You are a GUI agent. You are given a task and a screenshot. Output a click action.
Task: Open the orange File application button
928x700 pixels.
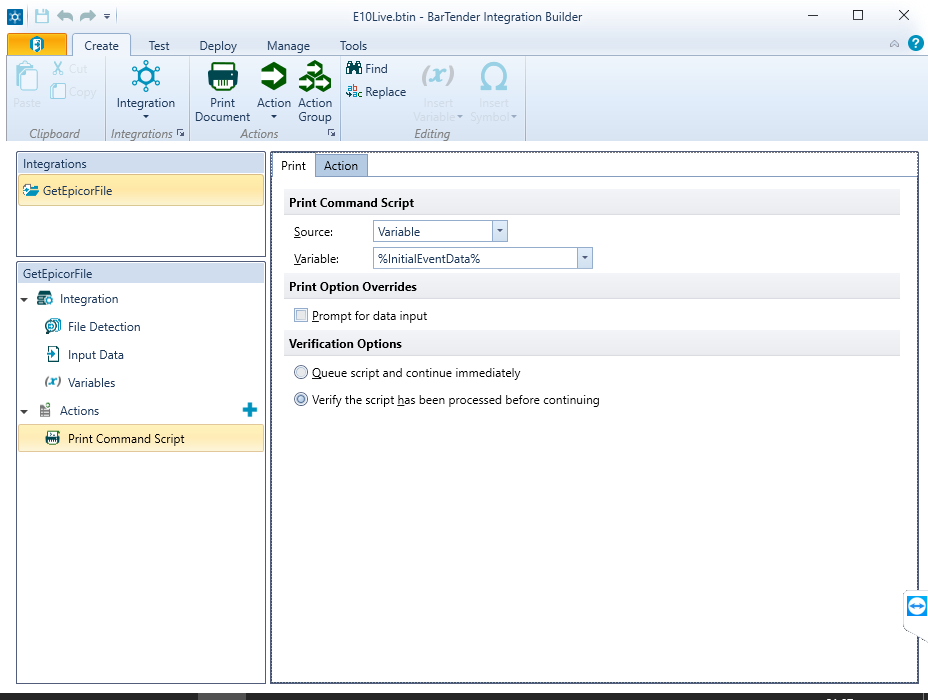point(37,44)
